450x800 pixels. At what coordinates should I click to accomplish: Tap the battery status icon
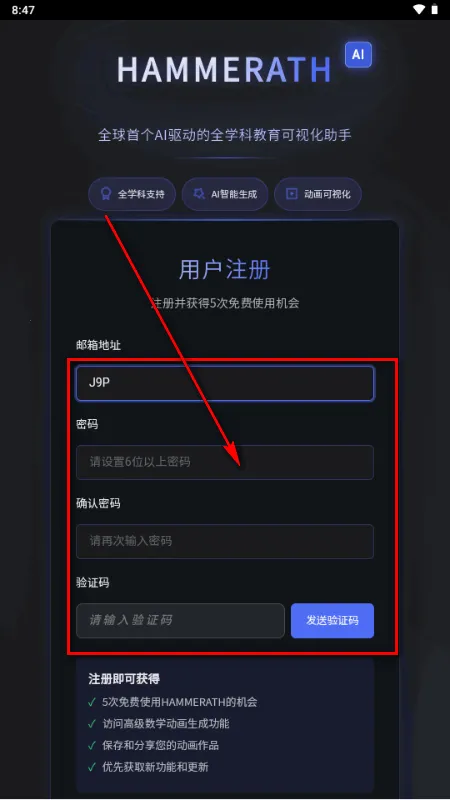pos(435,10)
